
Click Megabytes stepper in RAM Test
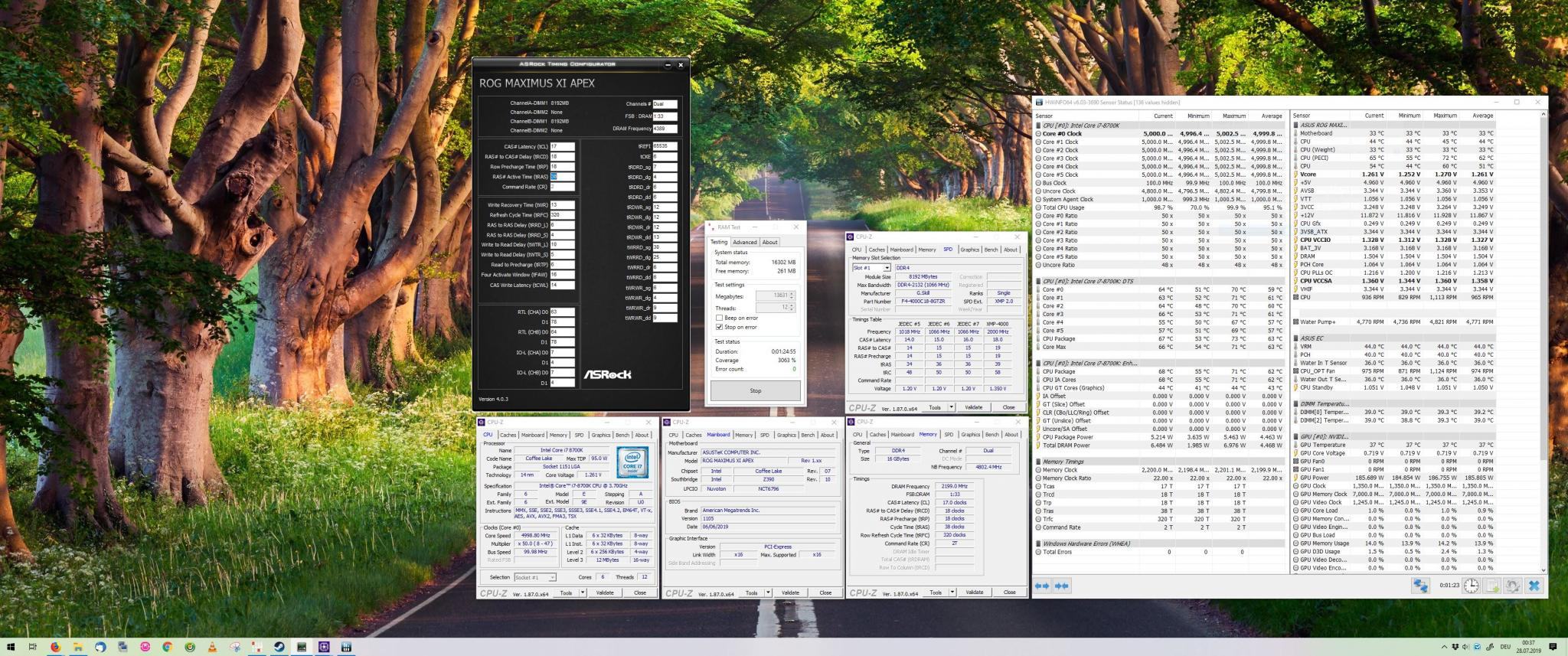point(791,295)
